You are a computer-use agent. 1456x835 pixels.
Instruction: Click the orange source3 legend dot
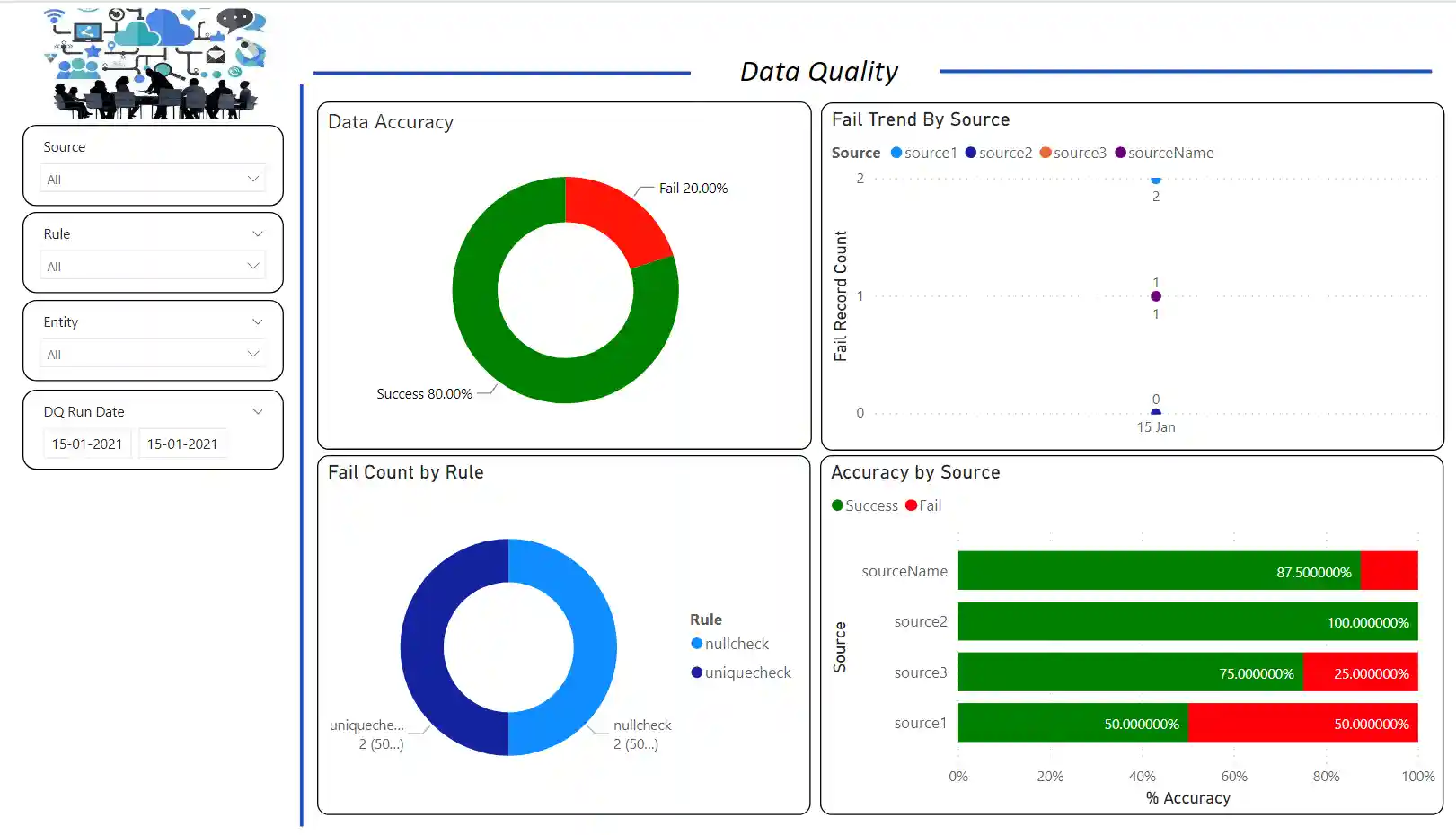click(x=1045, y=153)
